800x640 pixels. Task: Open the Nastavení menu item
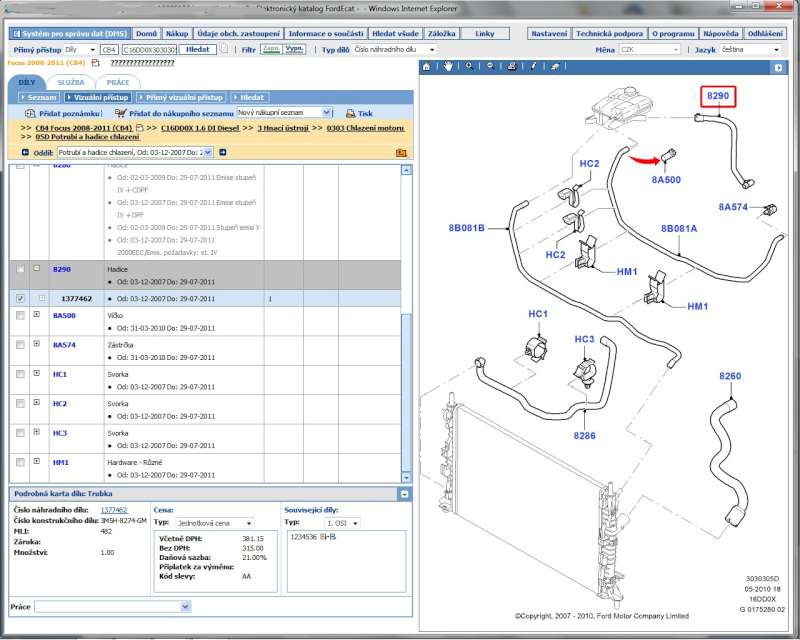pos(549,33)
